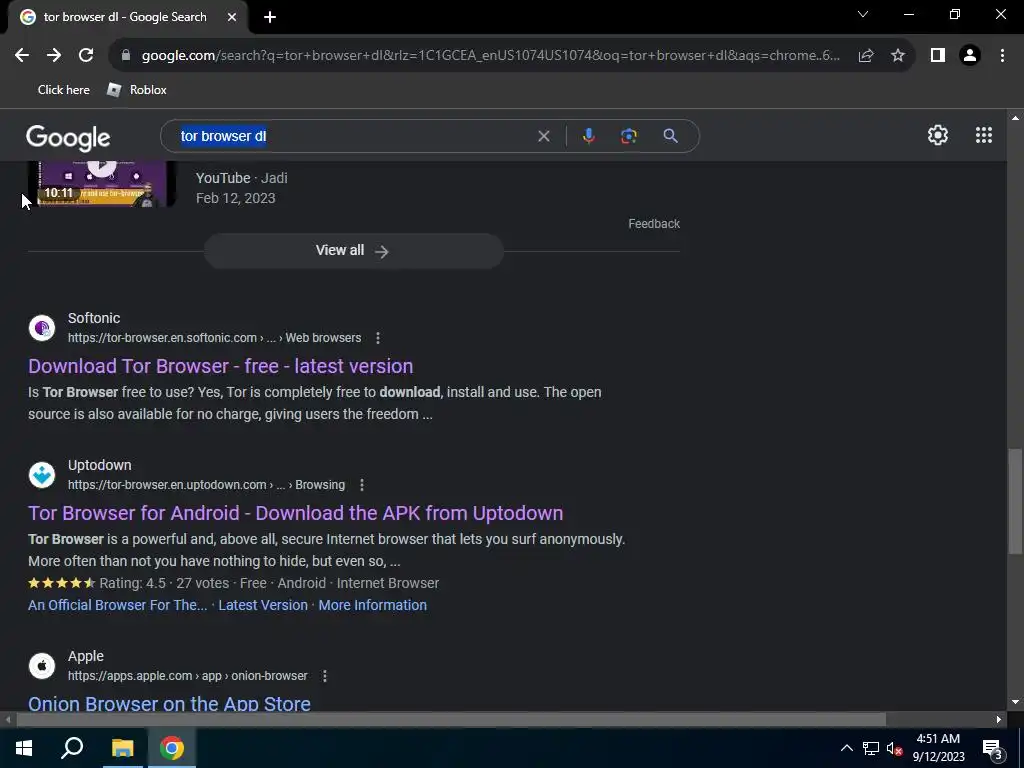Reload the current page
1024x768 pixels.
[86, 56]
